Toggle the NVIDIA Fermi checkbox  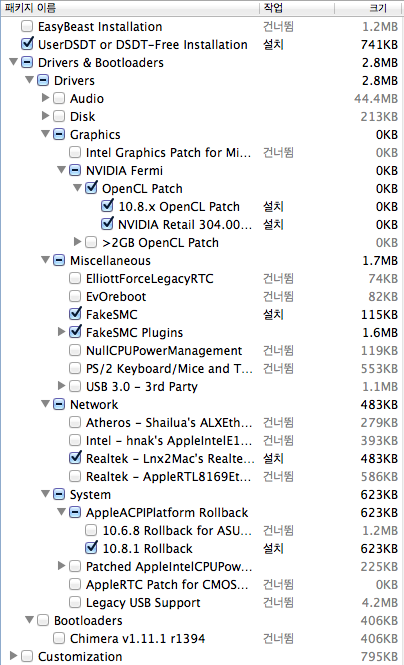point(75,170)
